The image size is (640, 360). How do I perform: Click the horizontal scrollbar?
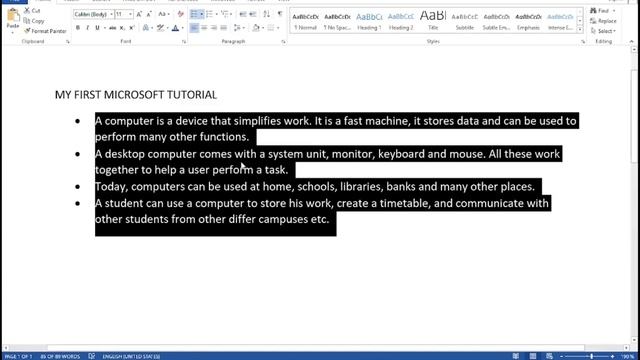pos(316,348)
